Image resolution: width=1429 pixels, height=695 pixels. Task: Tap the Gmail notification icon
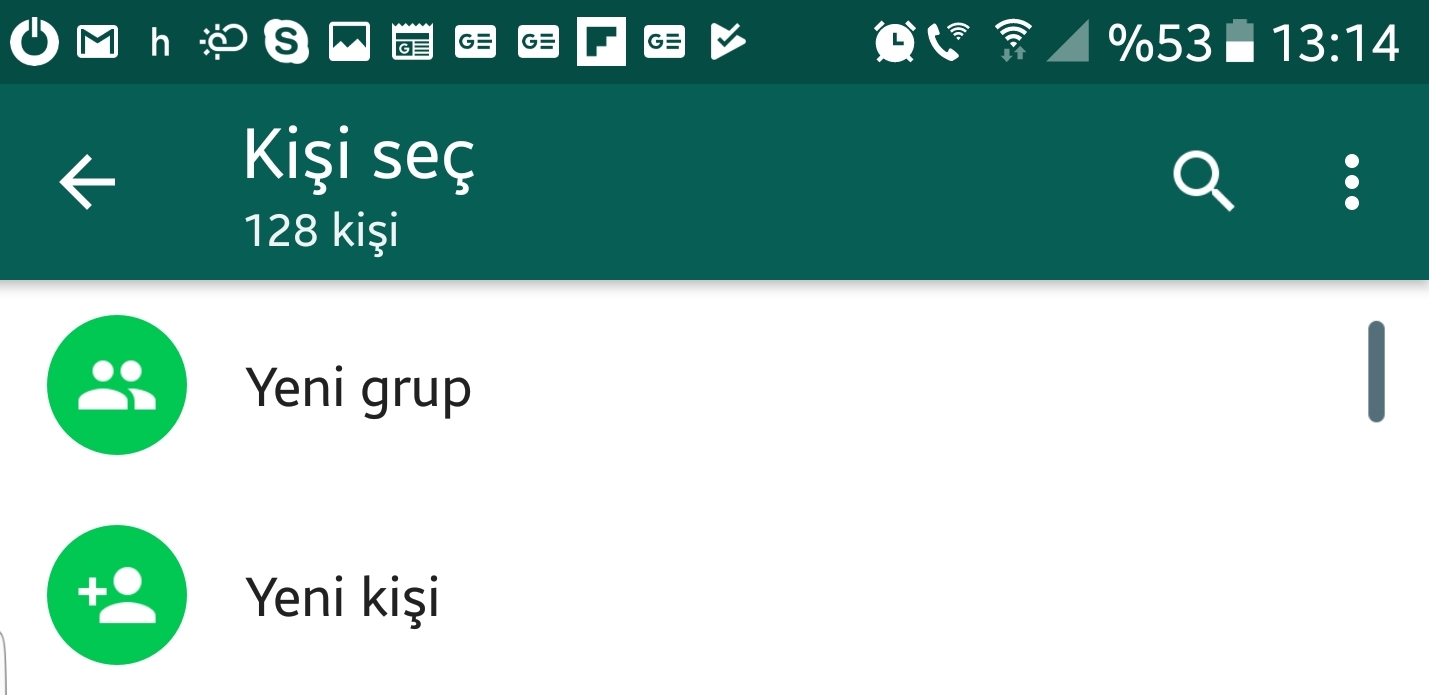tap(97, 42)
